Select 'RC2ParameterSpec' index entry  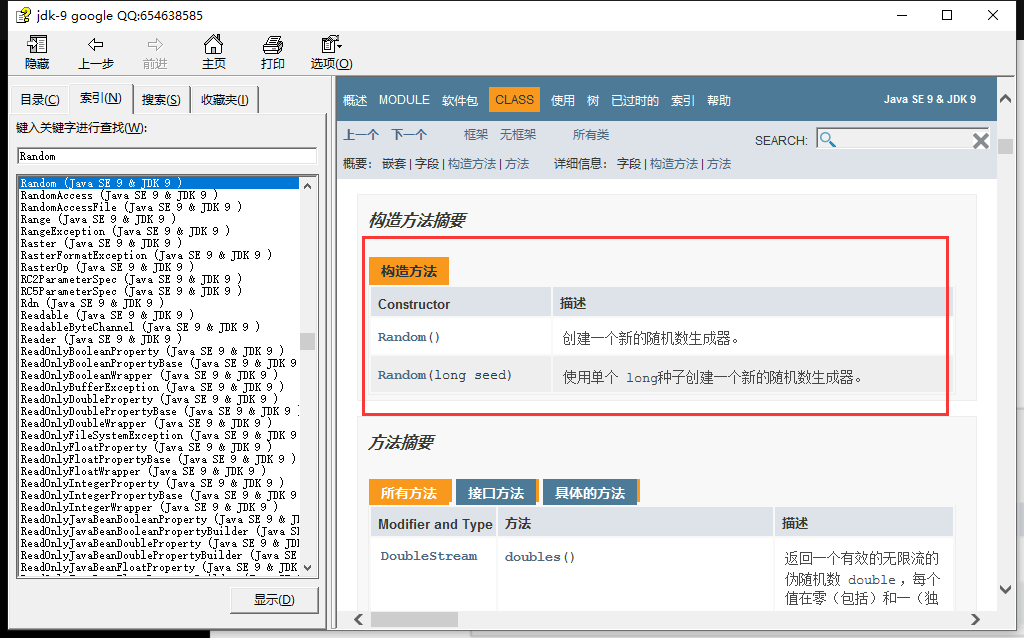tap(131, 279)
